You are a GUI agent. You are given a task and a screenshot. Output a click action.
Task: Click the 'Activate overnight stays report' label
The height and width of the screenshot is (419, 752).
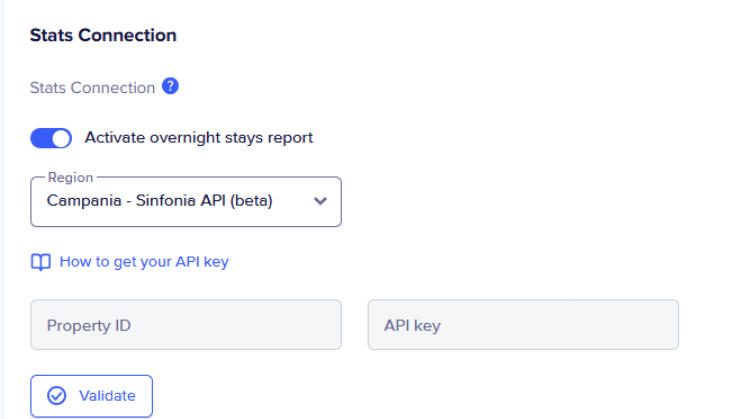click(199, 138)
